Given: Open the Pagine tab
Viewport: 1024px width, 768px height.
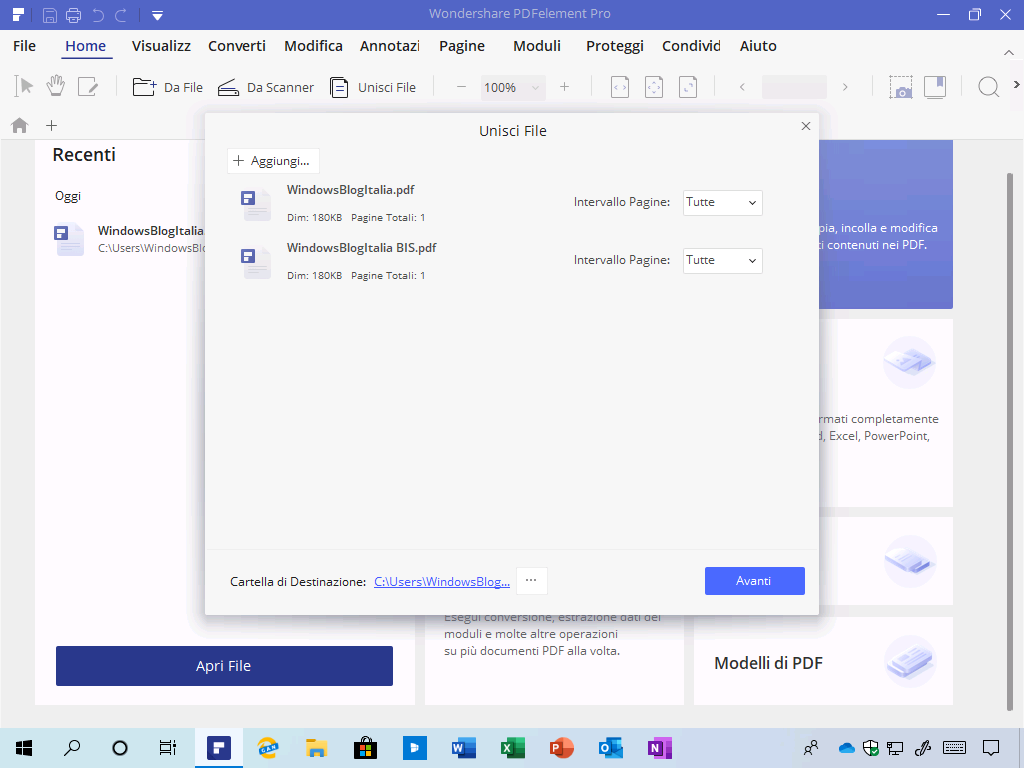Looking at the screenshot, I should tap(462, 46).
